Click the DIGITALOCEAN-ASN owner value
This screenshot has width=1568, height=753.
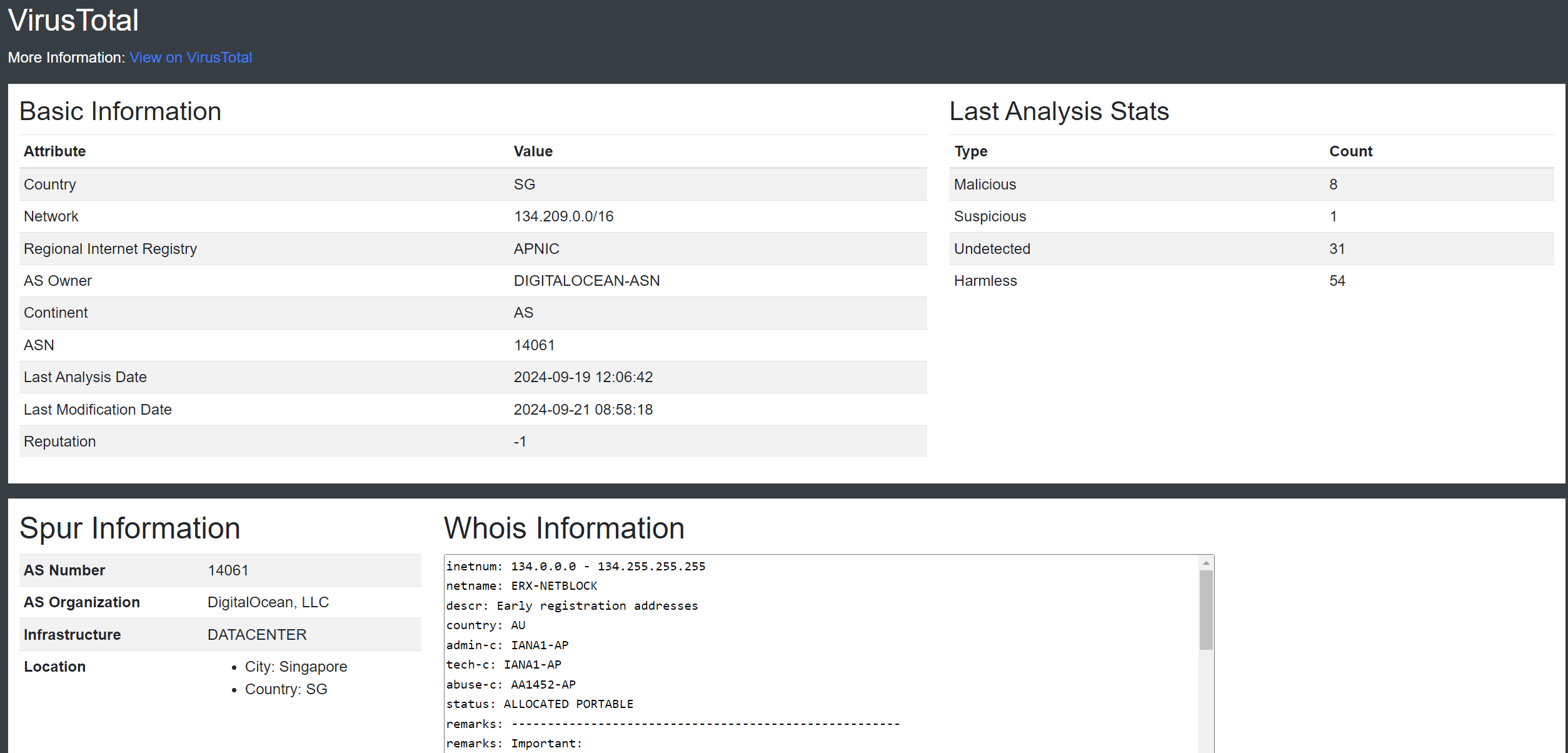click(x=586, y=281)
